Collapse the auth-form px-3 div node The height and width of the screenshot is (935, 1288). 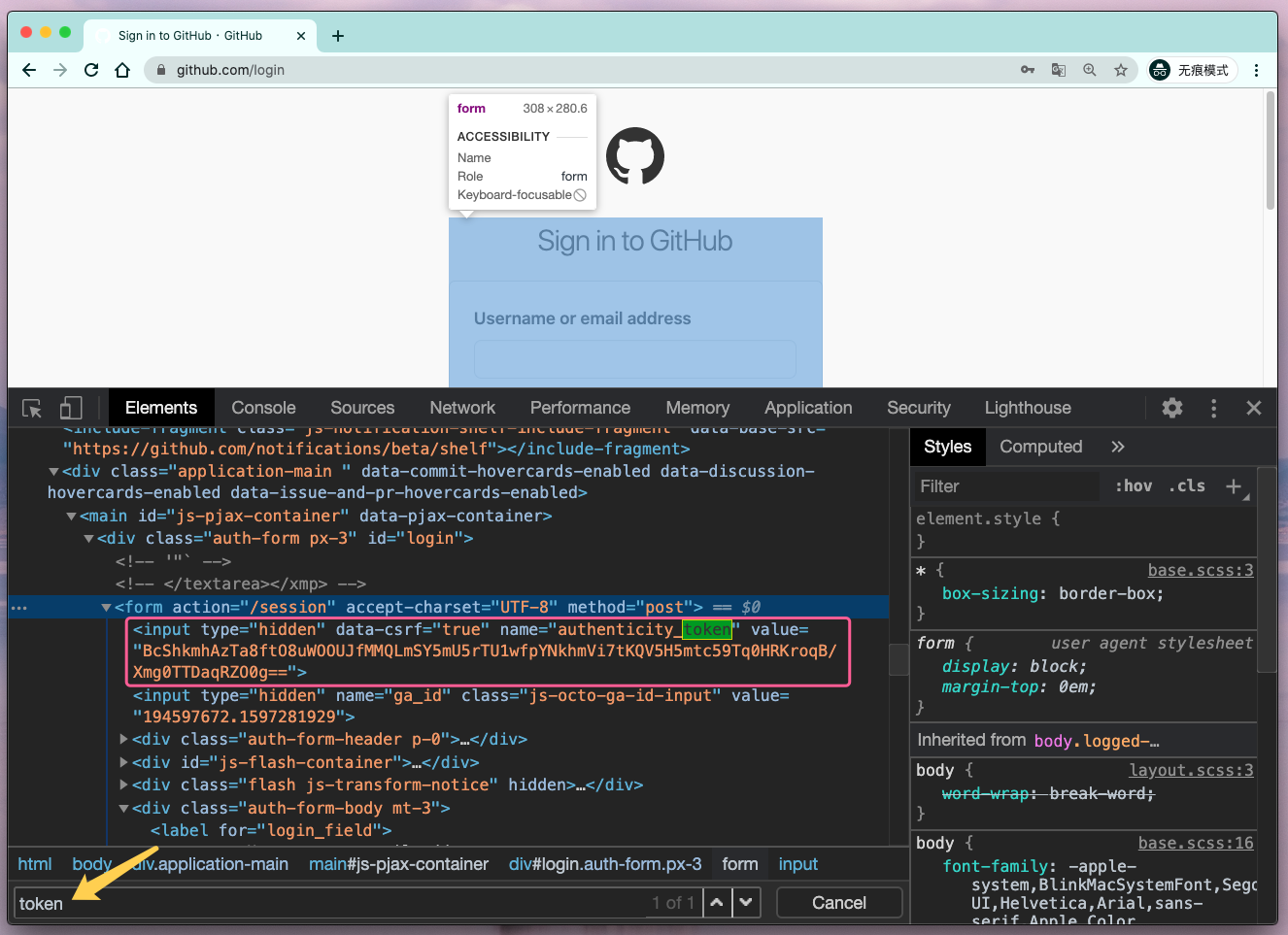tap(88, 539)
